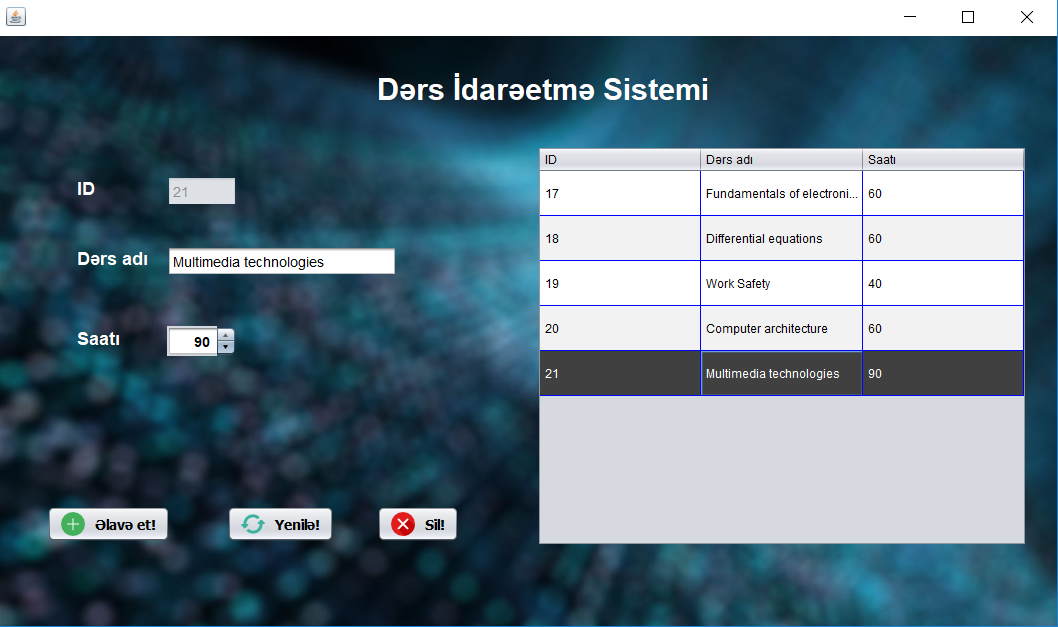Click the ID column header
1058x627 pixels.
[x=620, y=159]
